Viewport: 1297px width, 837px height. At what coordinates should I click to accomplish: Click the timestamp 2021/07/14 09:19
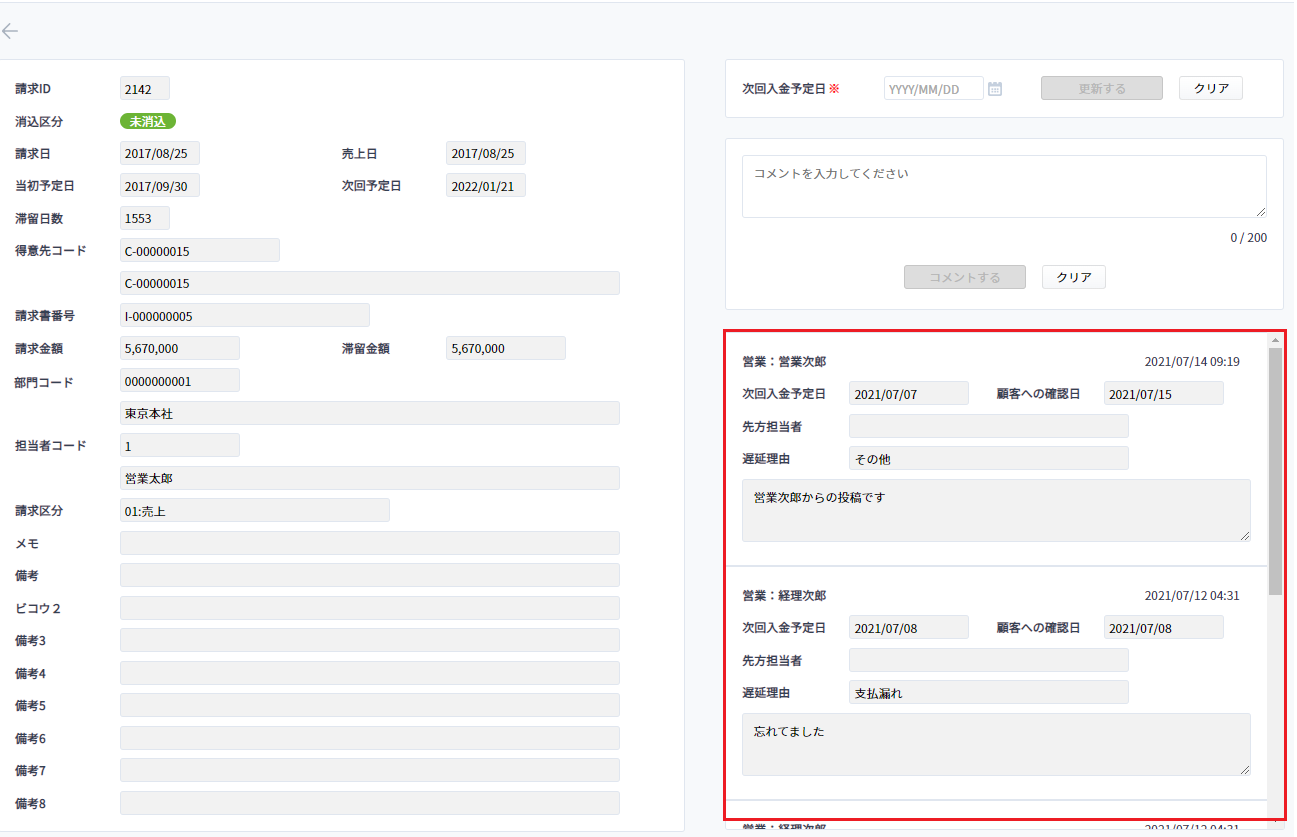click(x=1192, y=362)
